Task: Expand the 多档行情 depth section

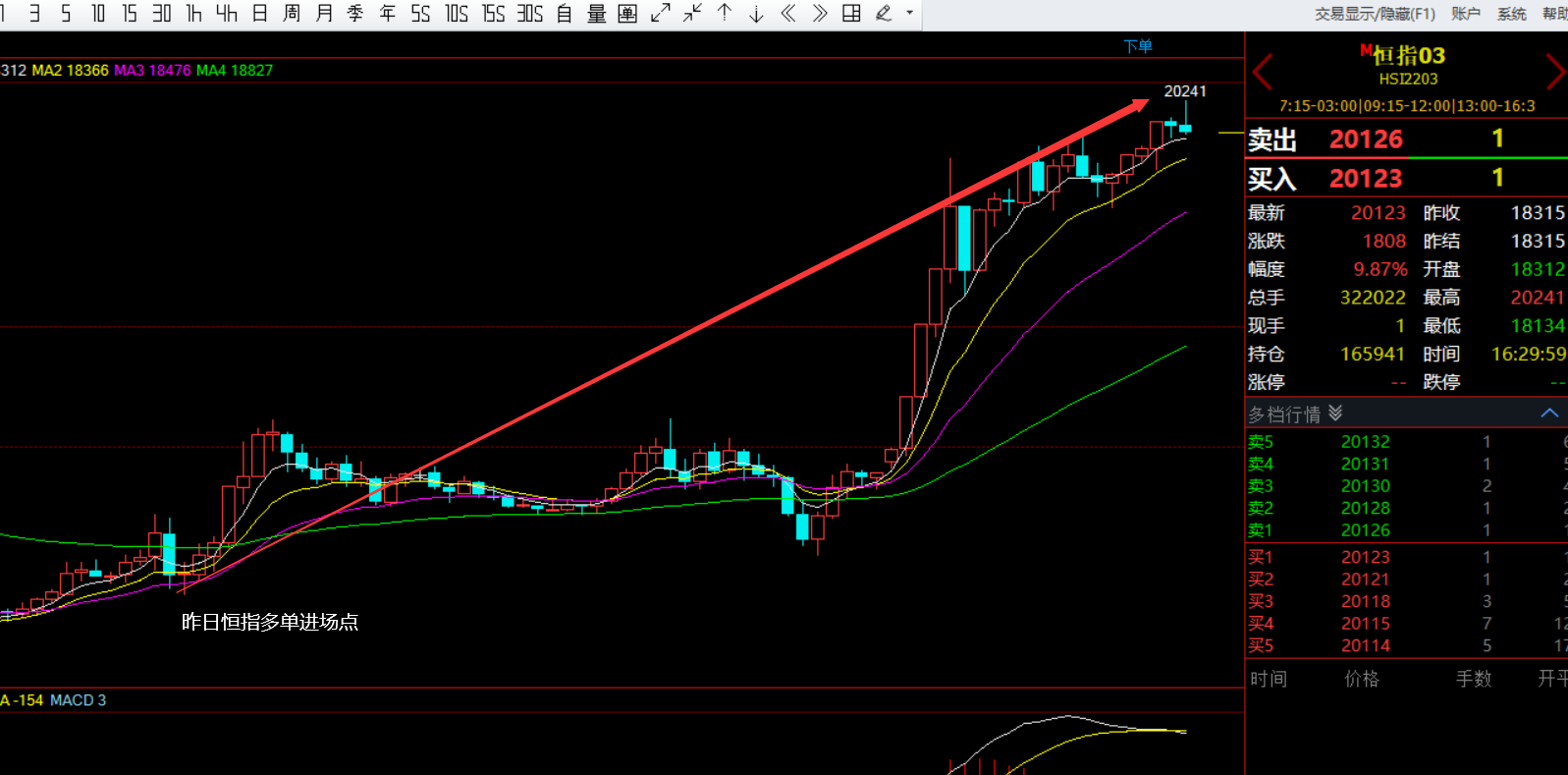Action: pos(1335,414)
